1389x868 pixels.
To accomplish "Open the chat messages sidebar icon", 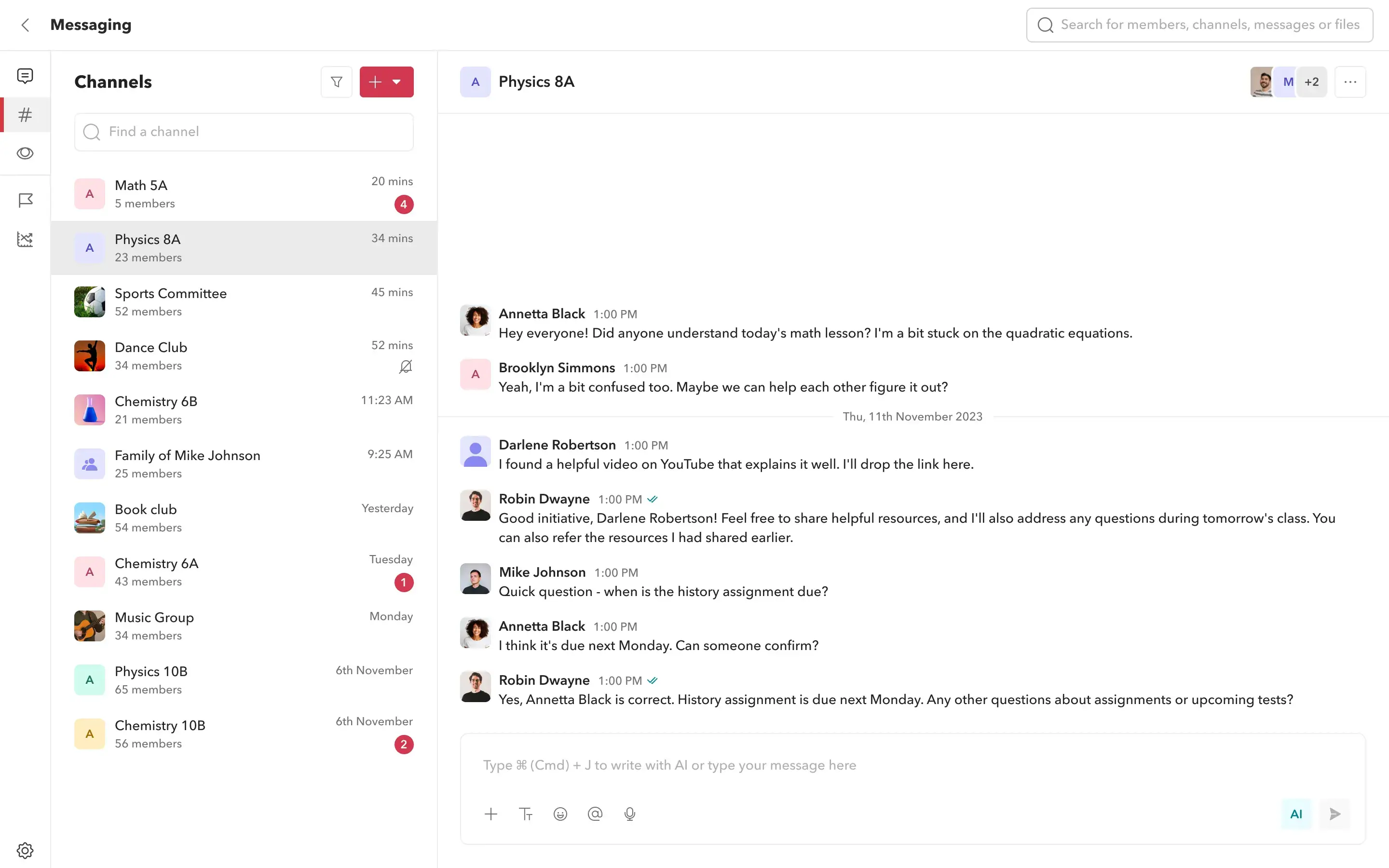I will click(25, 76).
